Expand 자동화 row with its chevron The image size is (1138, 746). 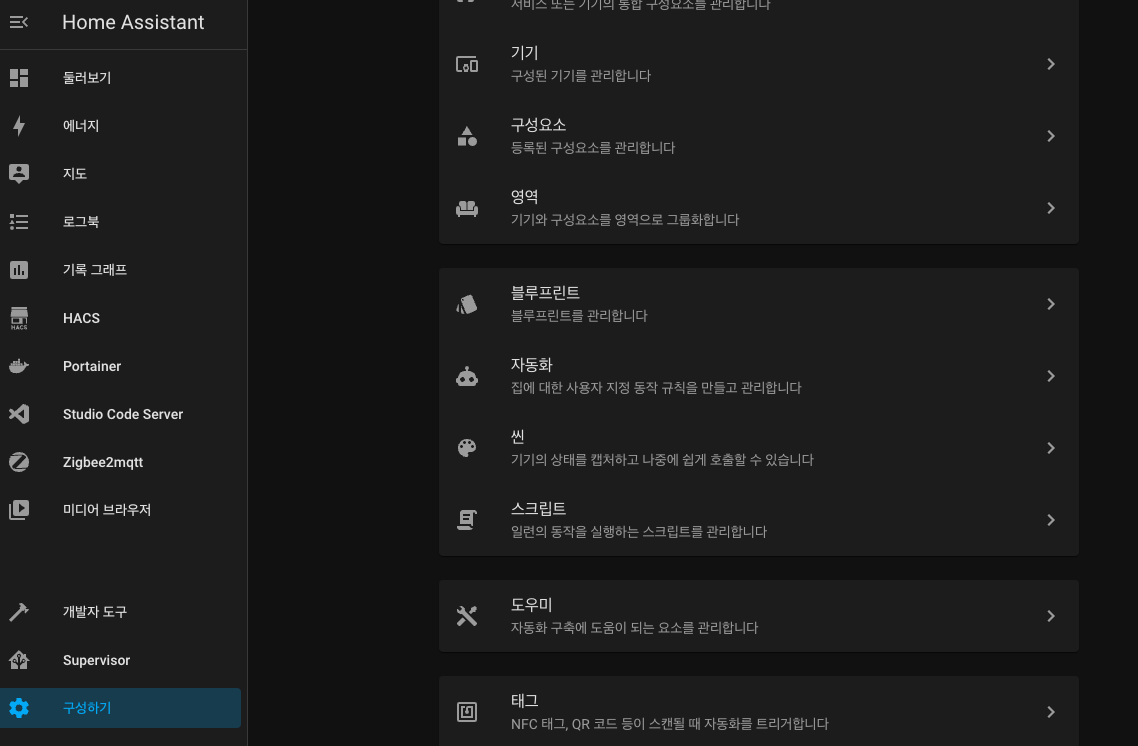(1050, 376)
